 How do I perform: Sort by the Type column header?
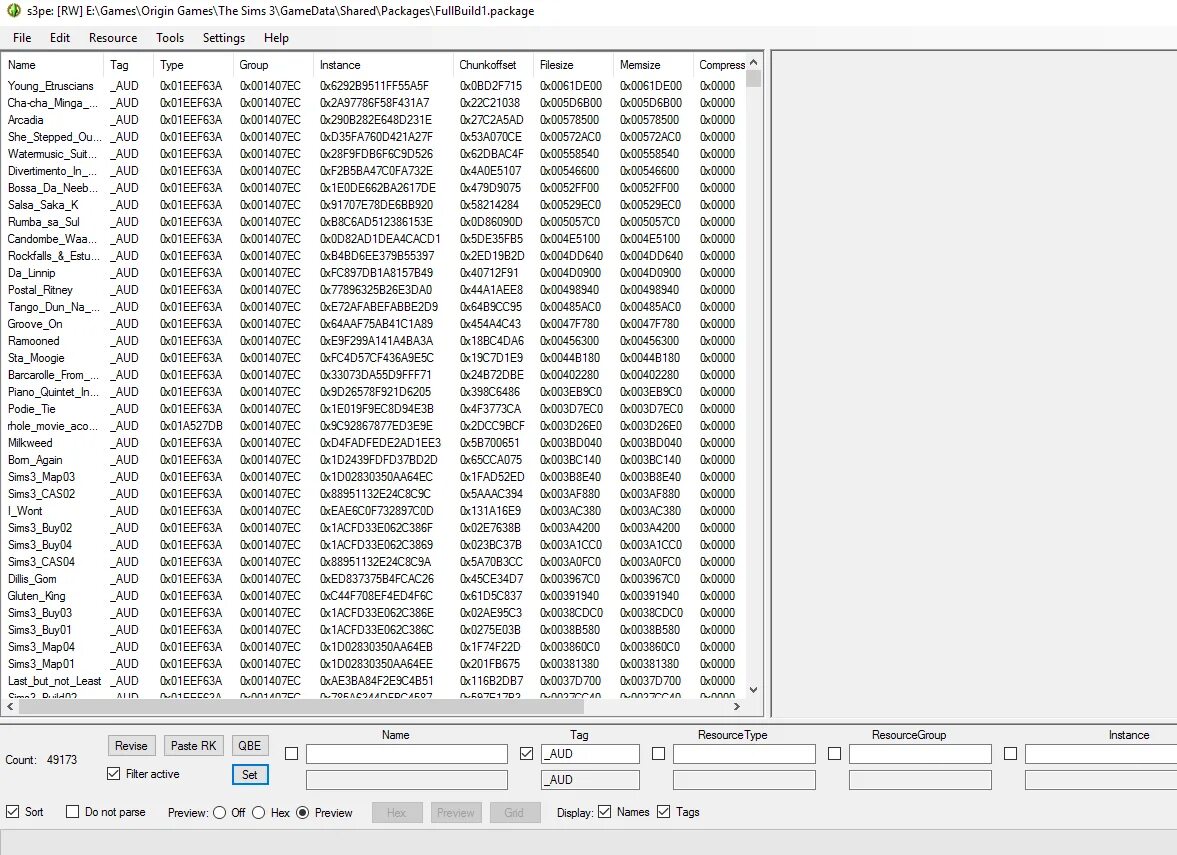194,65
